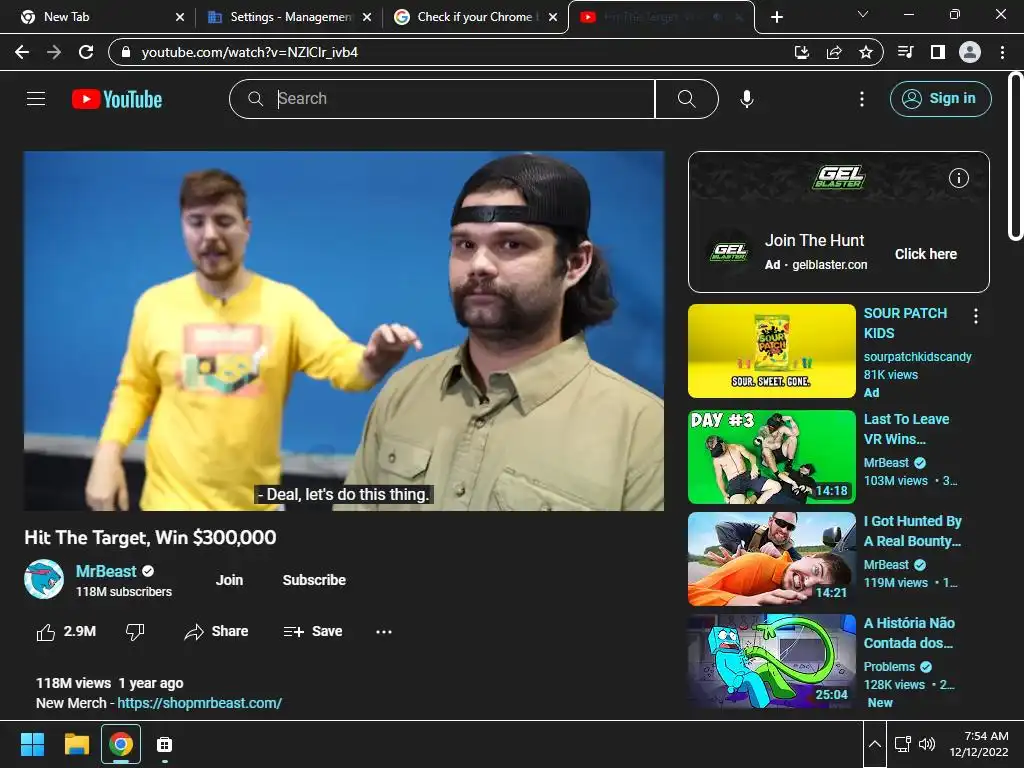Open A História Não Contada video thumbnail

pos(771,661)
